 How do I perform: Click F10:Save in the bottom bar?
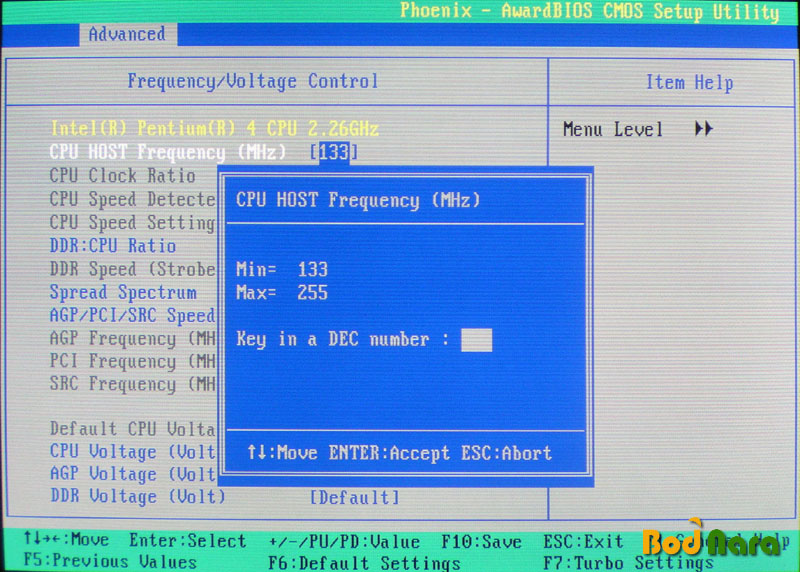click(x=482, y=542)
